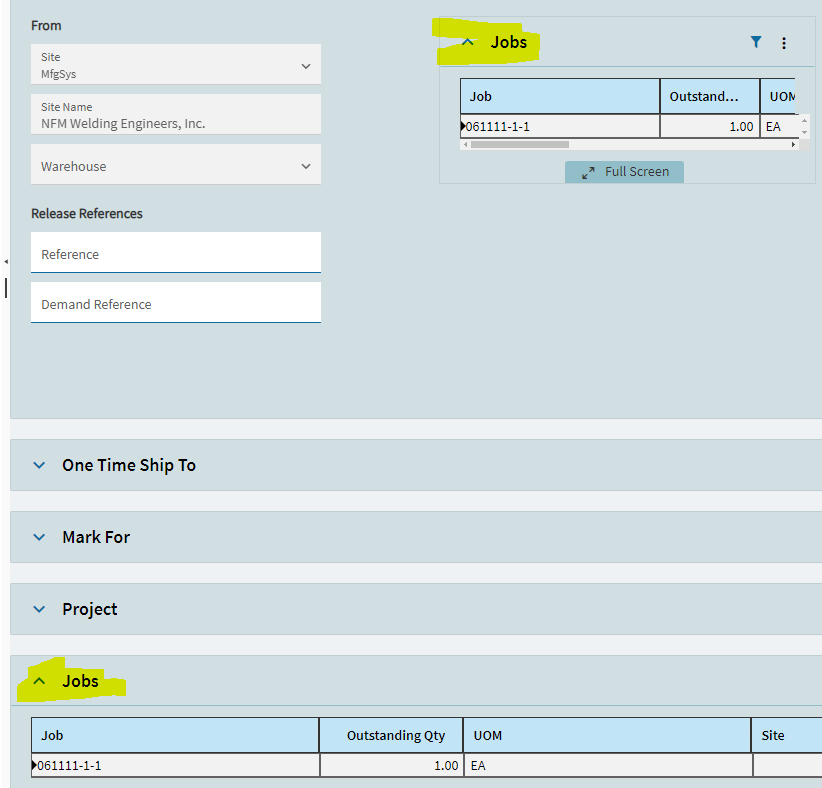Expand the Project section
The image size is (822, 788).
pyautogui.click(x=39, y=609)
